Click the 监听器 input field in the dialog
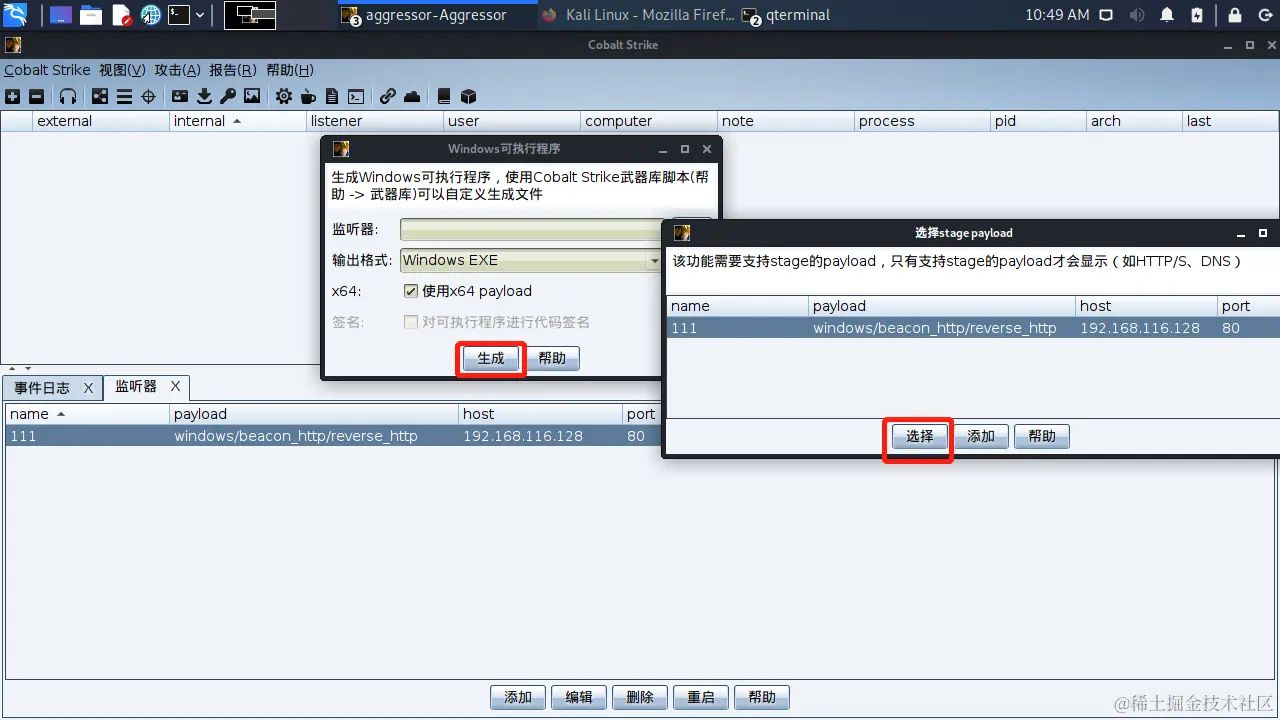The height and width of the screenshot is (720, 1280). coord(531,230)
